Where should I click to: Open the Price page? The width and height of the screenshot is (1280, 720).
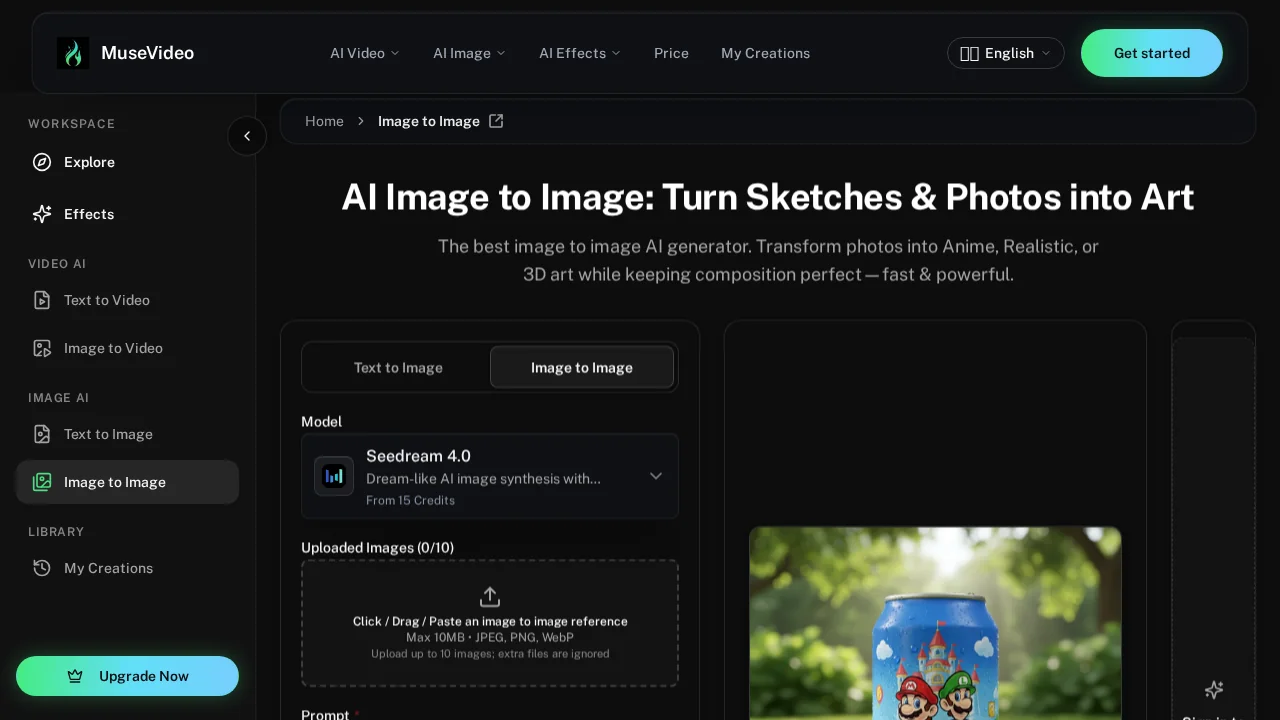coord(671,53)
